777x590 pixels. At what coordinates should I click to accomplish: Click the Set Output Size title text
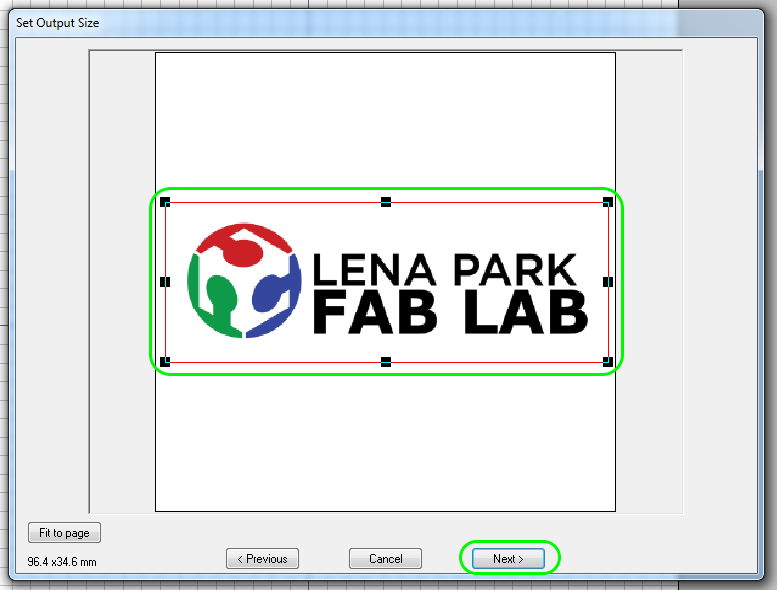tap(57, 23)
